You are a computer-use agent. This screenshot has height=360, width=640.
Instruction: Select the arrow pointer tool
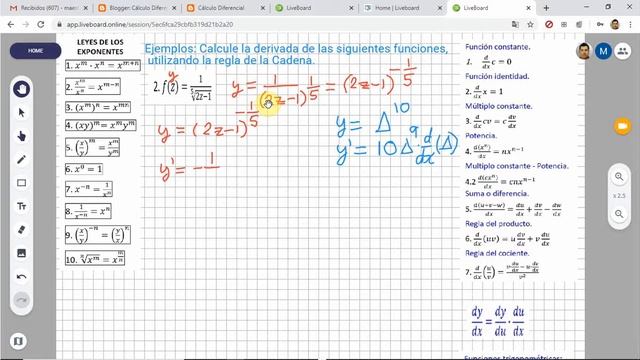[22, 113]
